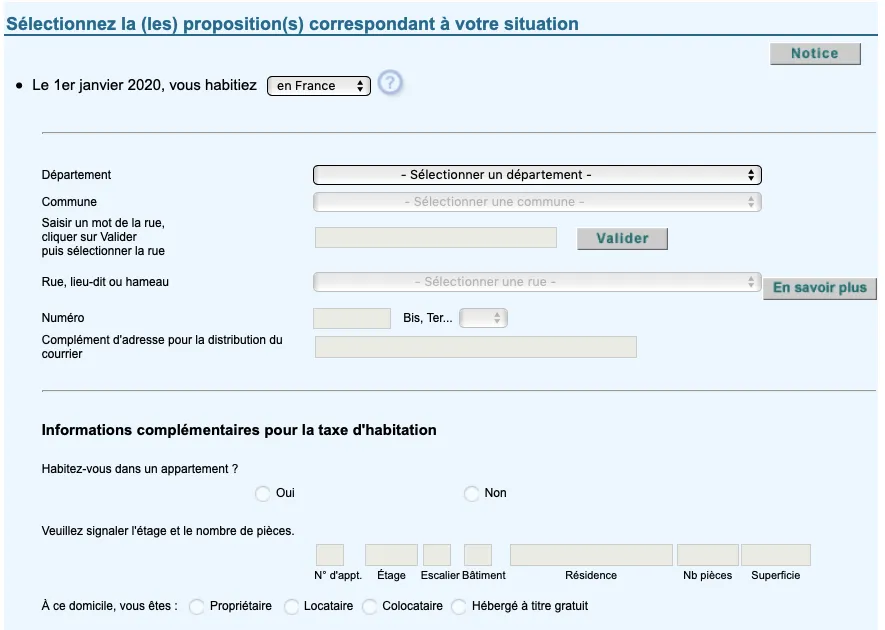Image resolution: width=885 pixels, height=630 pixels.
Task: Select Non for living in an apartment
Action: [x=471, y=494]
